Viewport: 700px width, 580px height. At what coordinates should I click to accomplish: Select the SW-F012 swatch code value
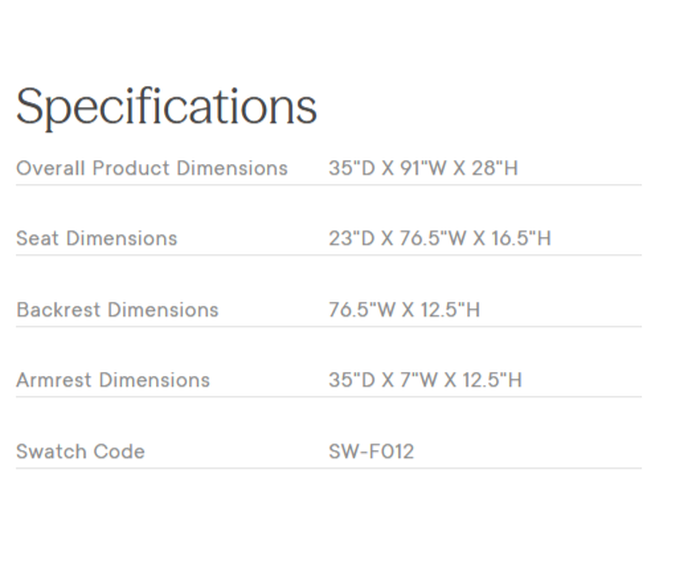click(x=371, y=451)
